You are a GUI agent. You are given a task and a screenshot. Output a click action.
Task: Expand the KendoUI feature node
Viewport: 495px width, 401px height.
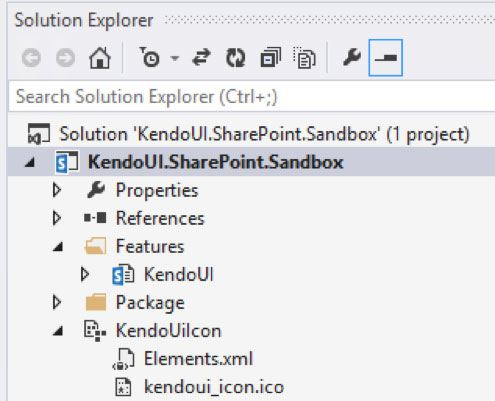pyautogui.click(x=85, y=274)
